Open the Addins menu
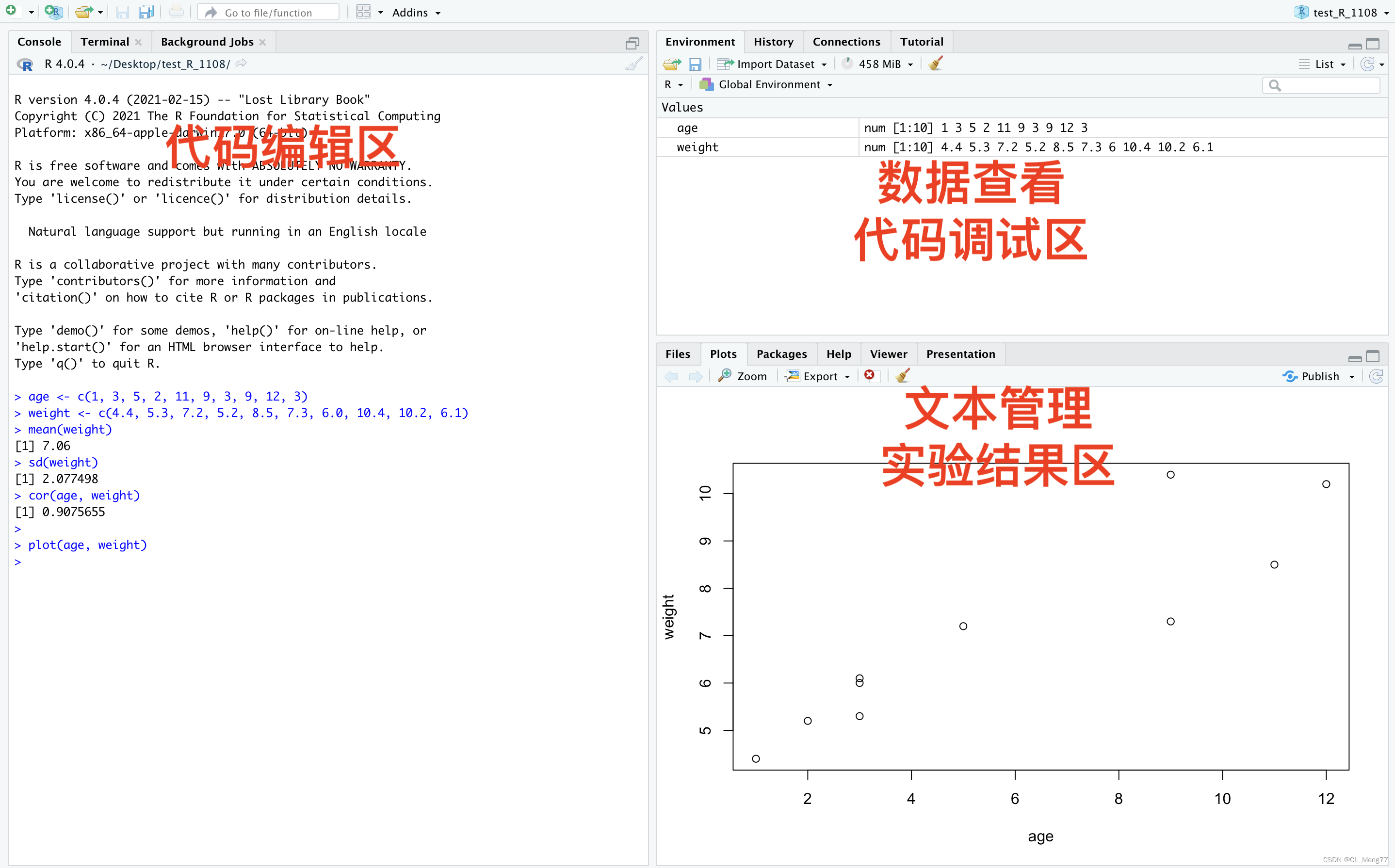The height and width of the screenshot is (868, 1395). 417,12
